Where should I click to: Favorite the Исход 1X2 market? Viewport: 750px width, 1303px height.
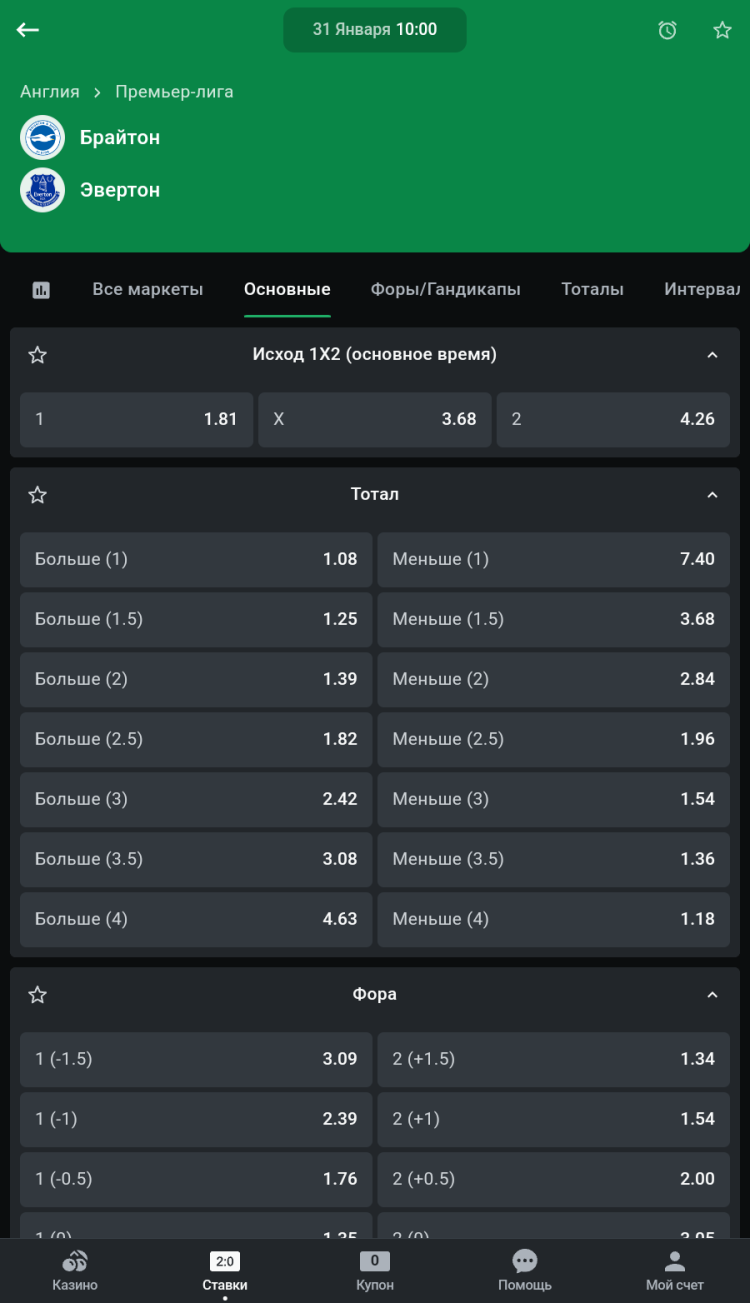[38, 355]
